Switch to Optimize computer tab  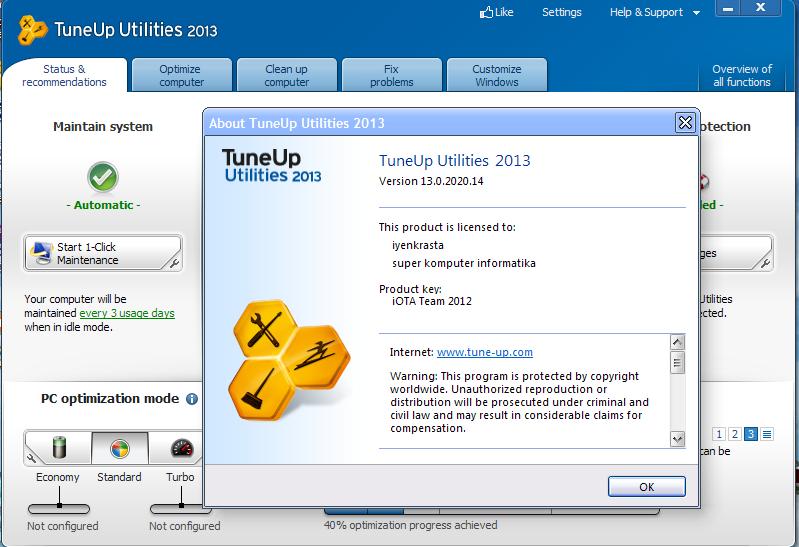click(x=182, y=75)
